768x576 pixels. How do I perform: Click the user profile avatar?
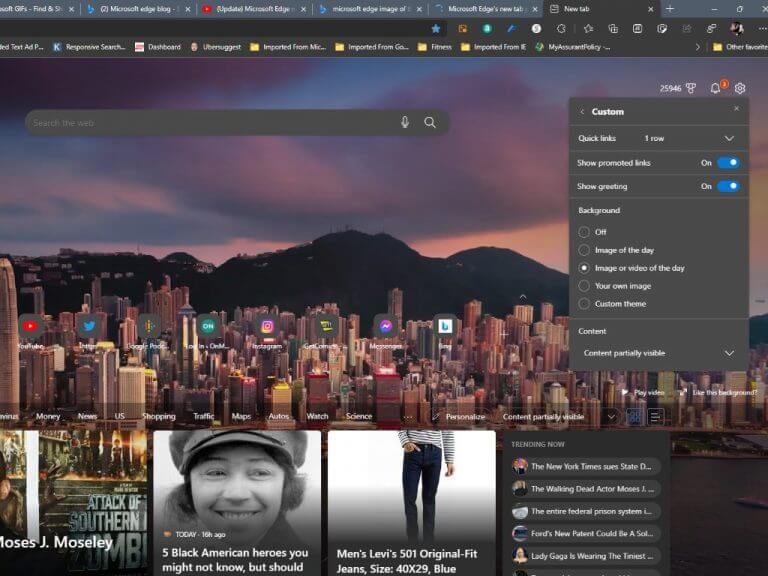pos(736,29)
